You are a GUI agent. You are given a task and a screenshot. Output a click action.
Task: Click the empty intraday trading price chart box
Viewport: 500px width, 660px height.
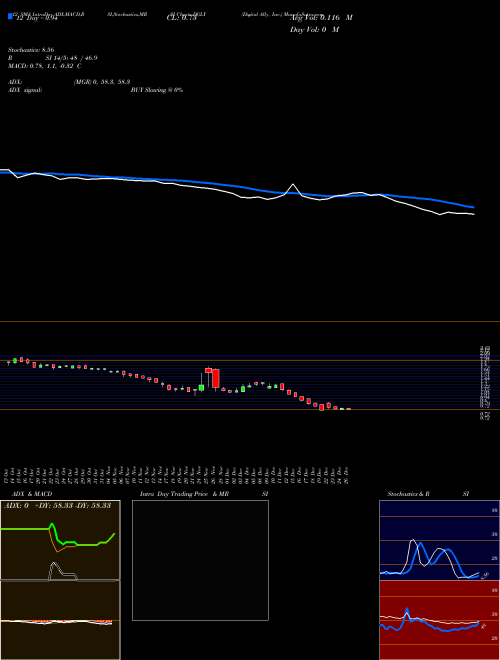pyautogui.click(x=200, y=560)
